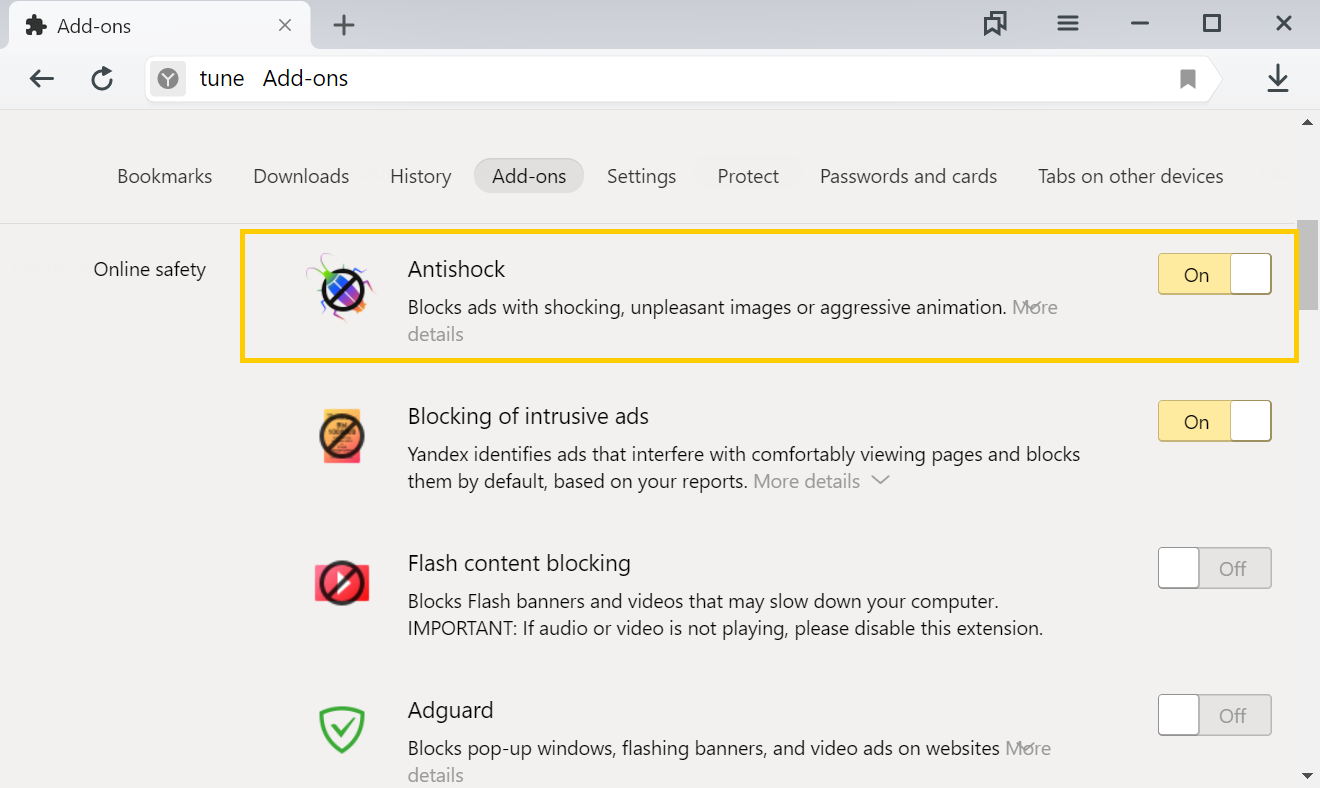Enable the Flash content blocking toggle

(x=1214, y=568)
